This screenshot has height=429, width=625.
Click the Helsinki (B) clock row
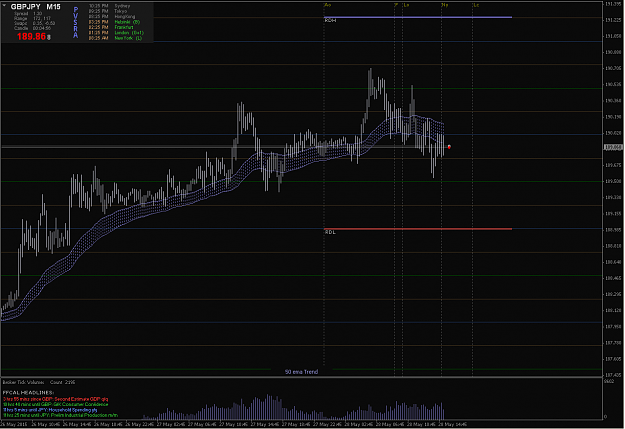pyautogui.click(x=114, y=22)
